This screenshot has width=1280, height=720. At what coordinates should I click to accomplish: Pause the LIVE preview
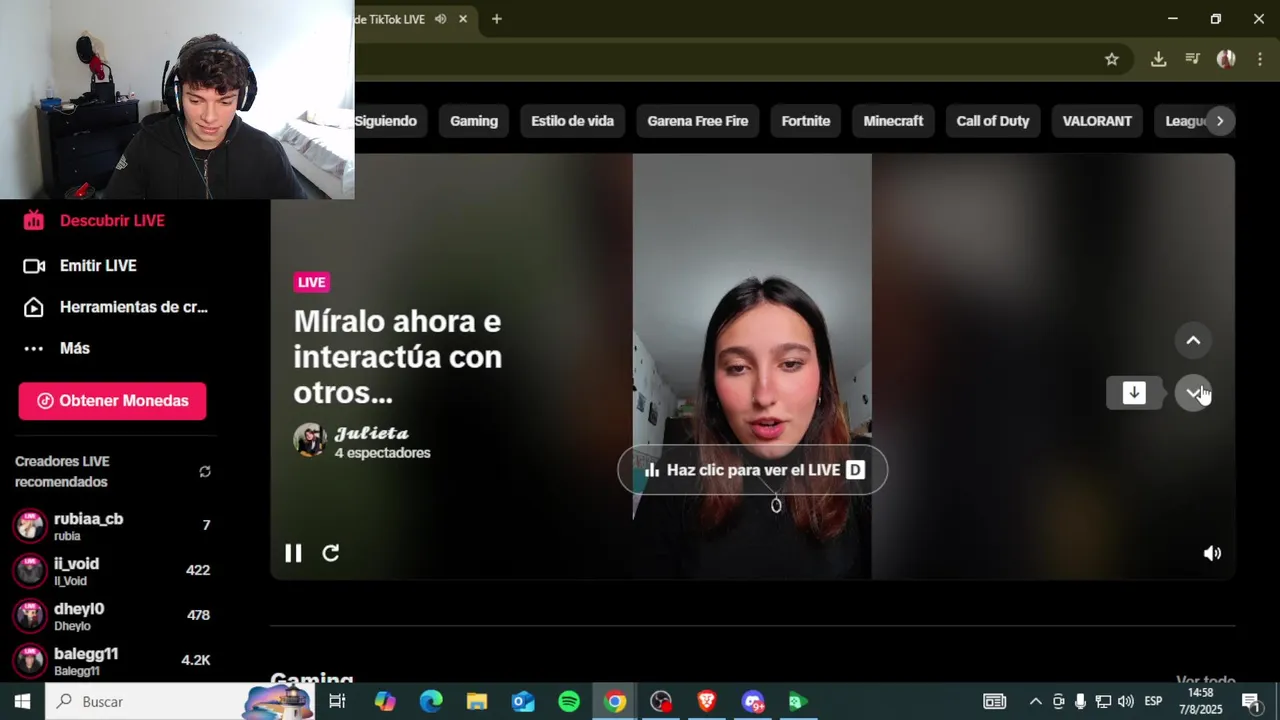click(293, 553)
